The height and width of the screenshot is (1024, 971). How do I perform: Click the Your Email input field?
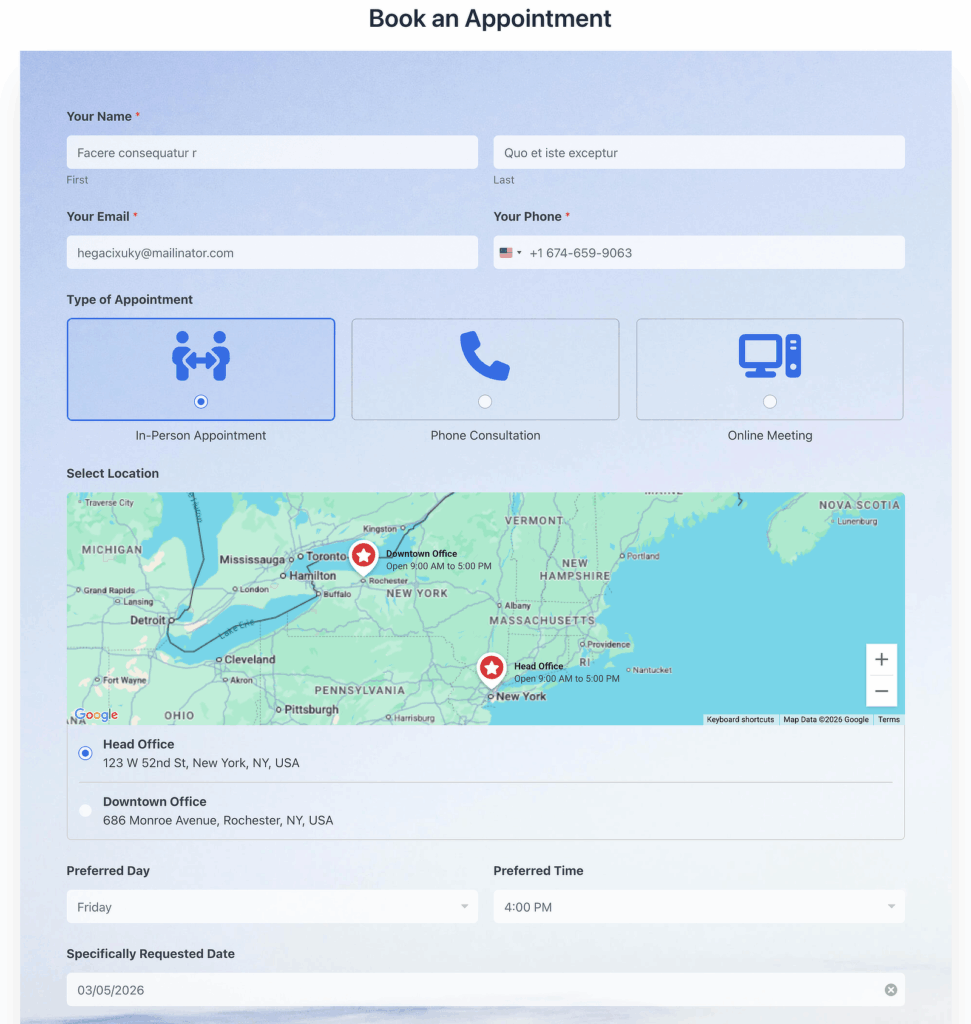coord(271,252)
